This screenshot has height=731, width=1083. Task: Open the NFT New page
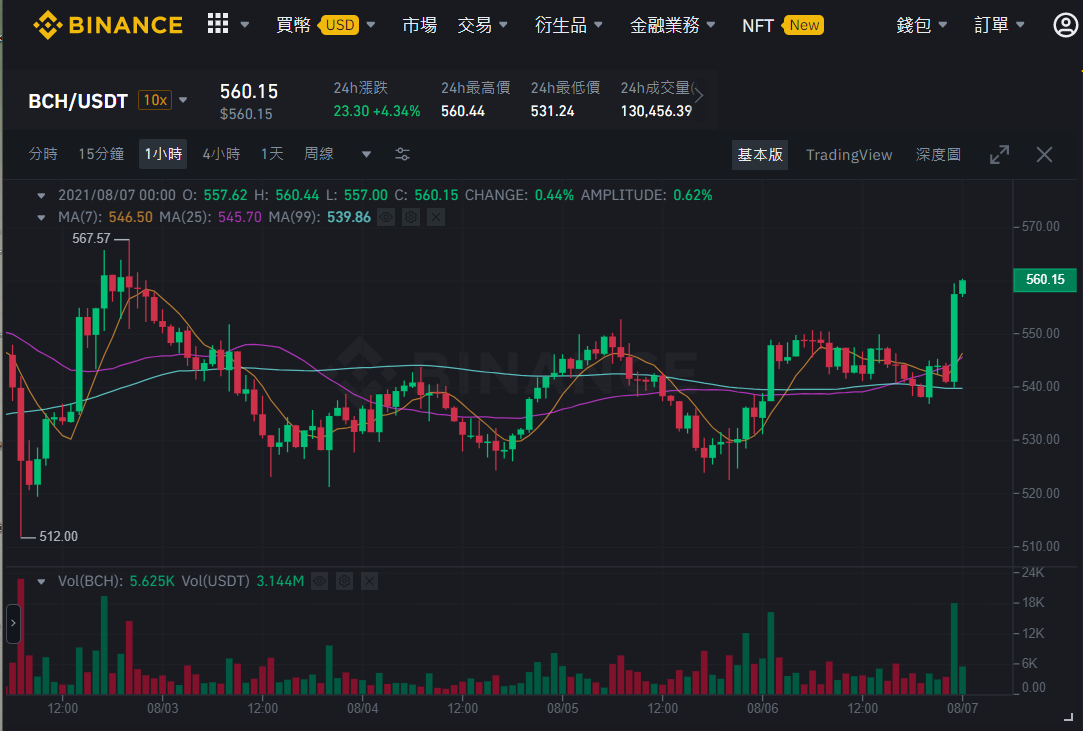(x=783, y=26)
